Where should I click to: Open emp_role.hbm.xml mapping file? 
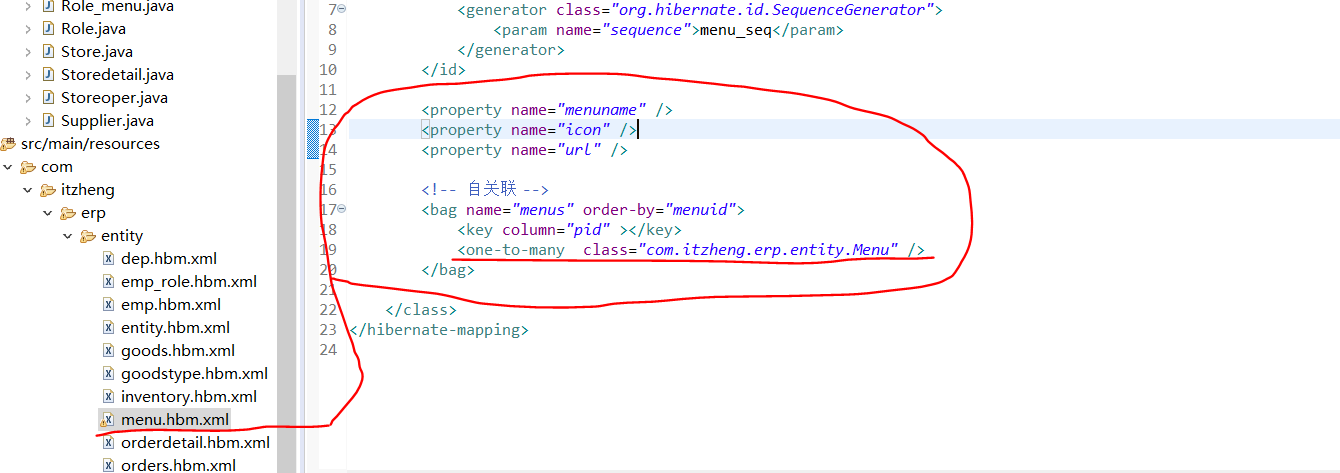tap(189, 282)
